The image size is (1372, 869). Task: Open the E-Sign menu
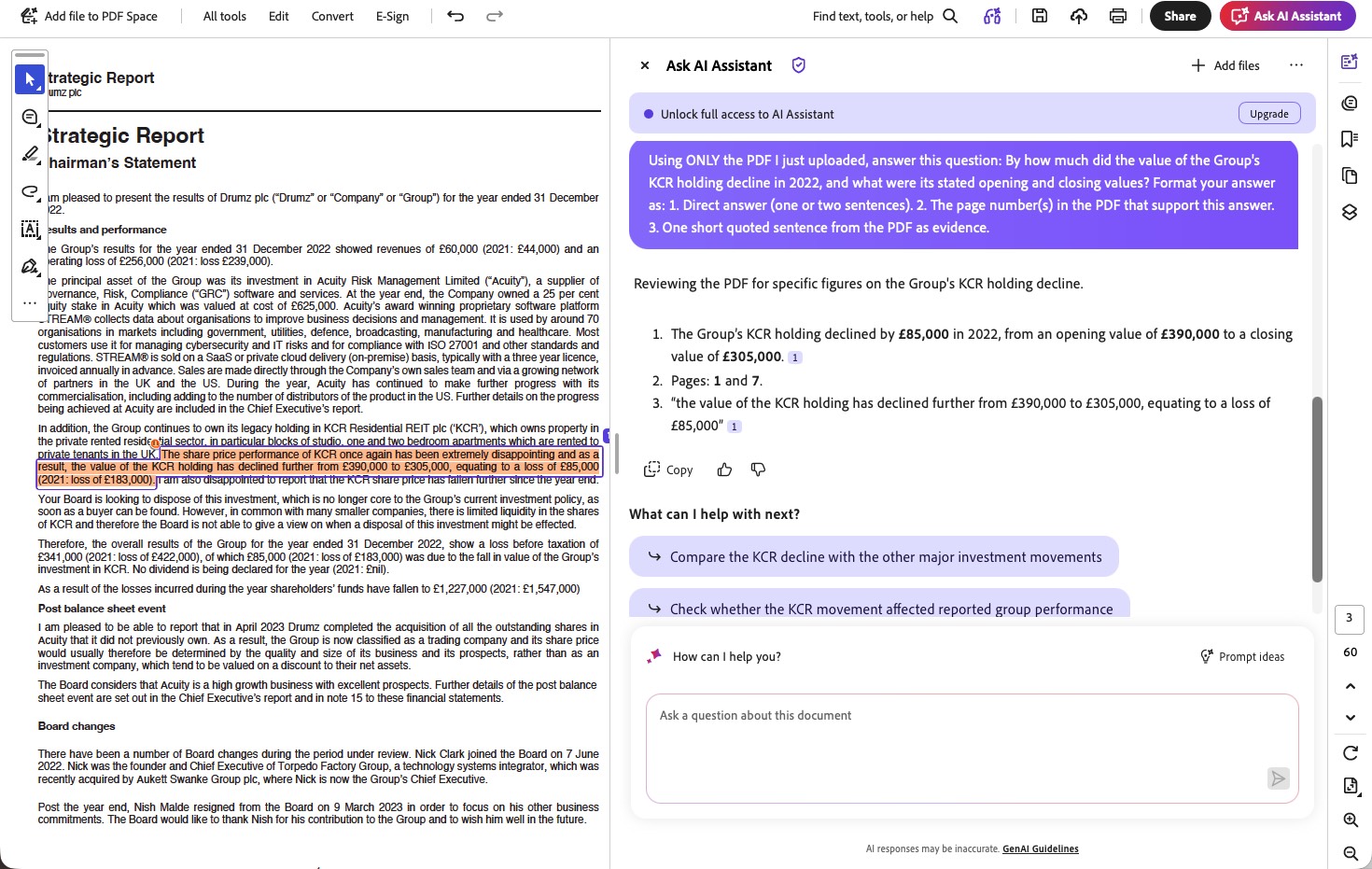coord(392,16)
